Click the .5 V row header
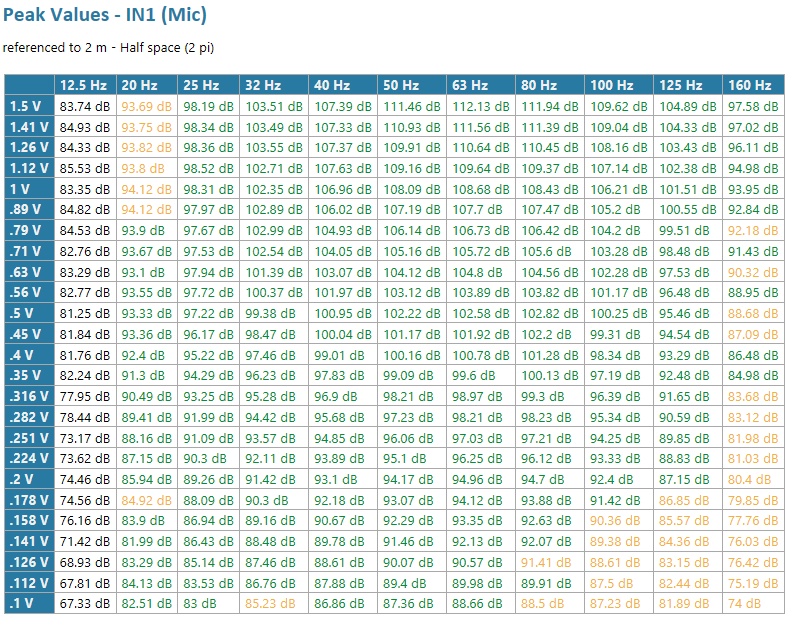This screenshot has height=617, width=788. pos(29,313)
